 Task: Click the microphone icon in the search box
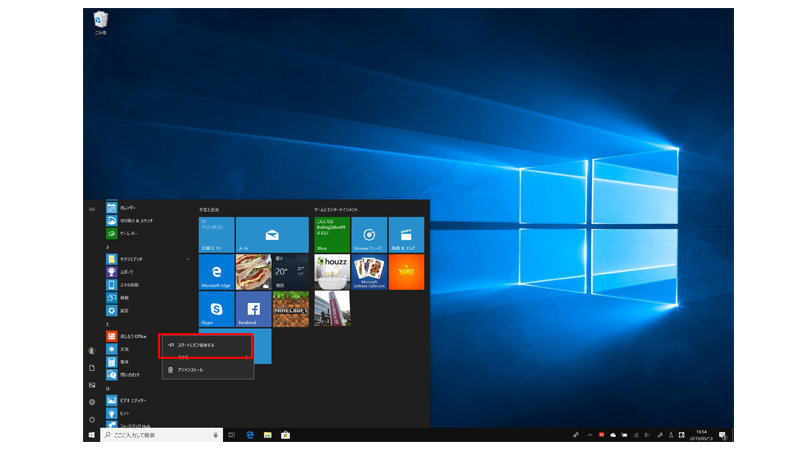(x=216, y=435)
